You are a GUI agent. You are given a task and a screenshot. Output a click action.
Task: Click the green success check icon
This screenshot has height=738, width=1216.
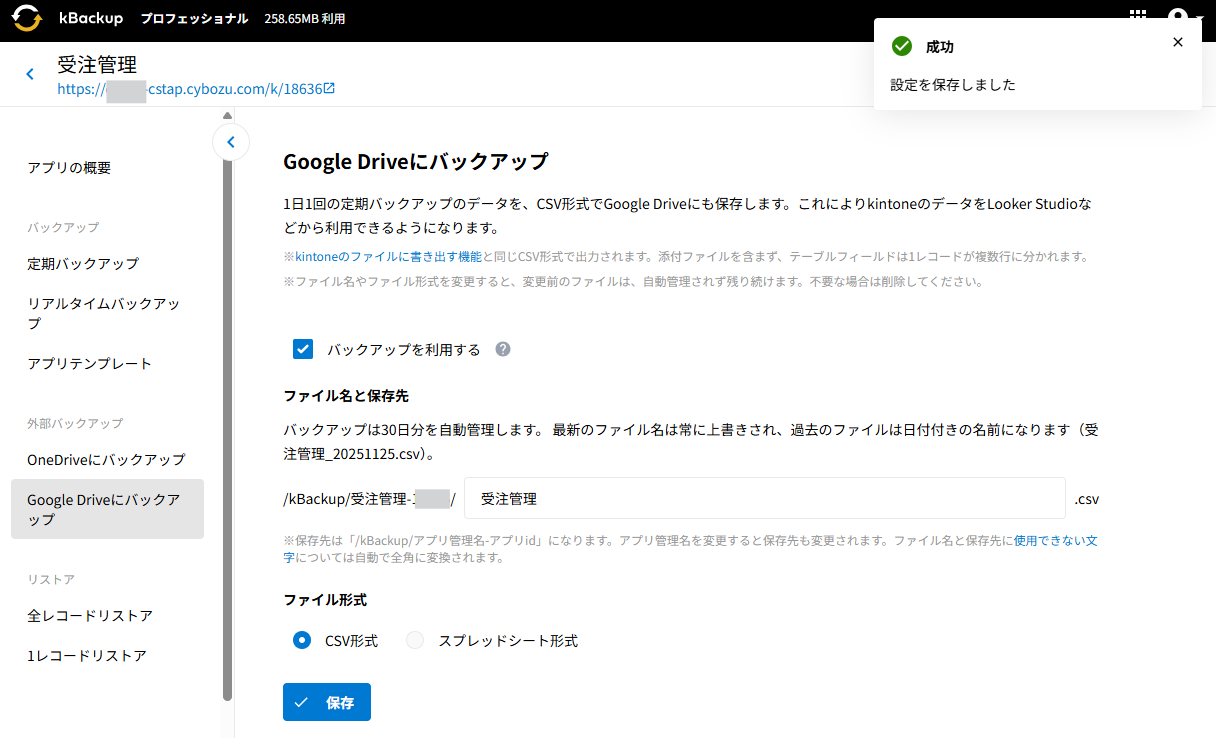point(902,46)
